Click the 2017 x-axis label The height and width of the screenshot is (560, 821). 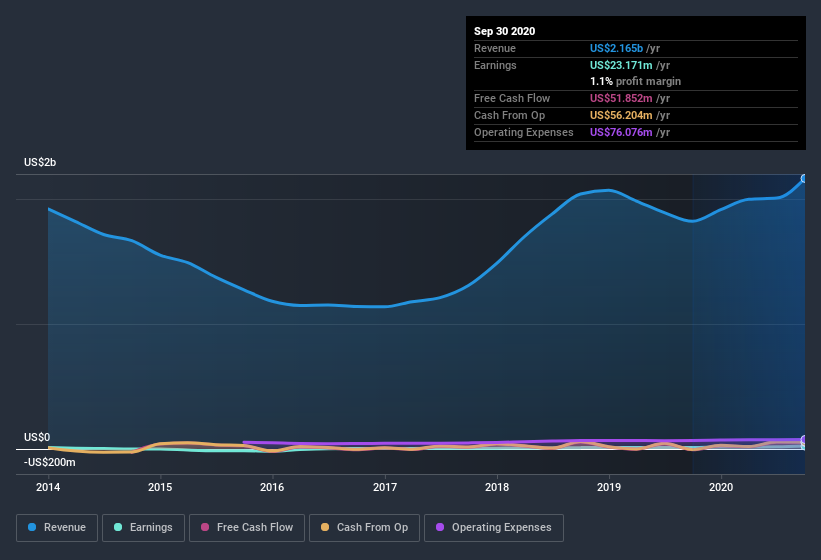(385, 487)
